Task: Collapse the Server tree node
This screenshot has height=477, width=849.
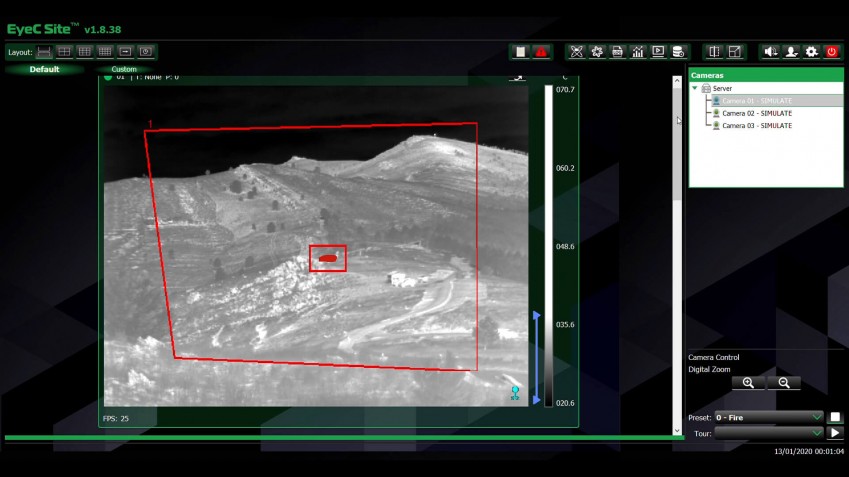Action: (x=695, y=89)
